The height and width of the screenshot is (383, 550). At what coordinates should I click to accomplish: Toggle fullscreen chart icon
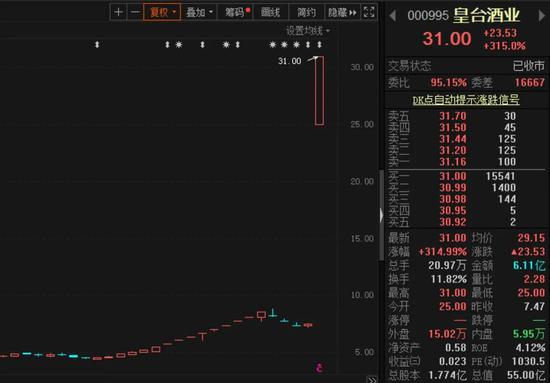click(369, 12)
